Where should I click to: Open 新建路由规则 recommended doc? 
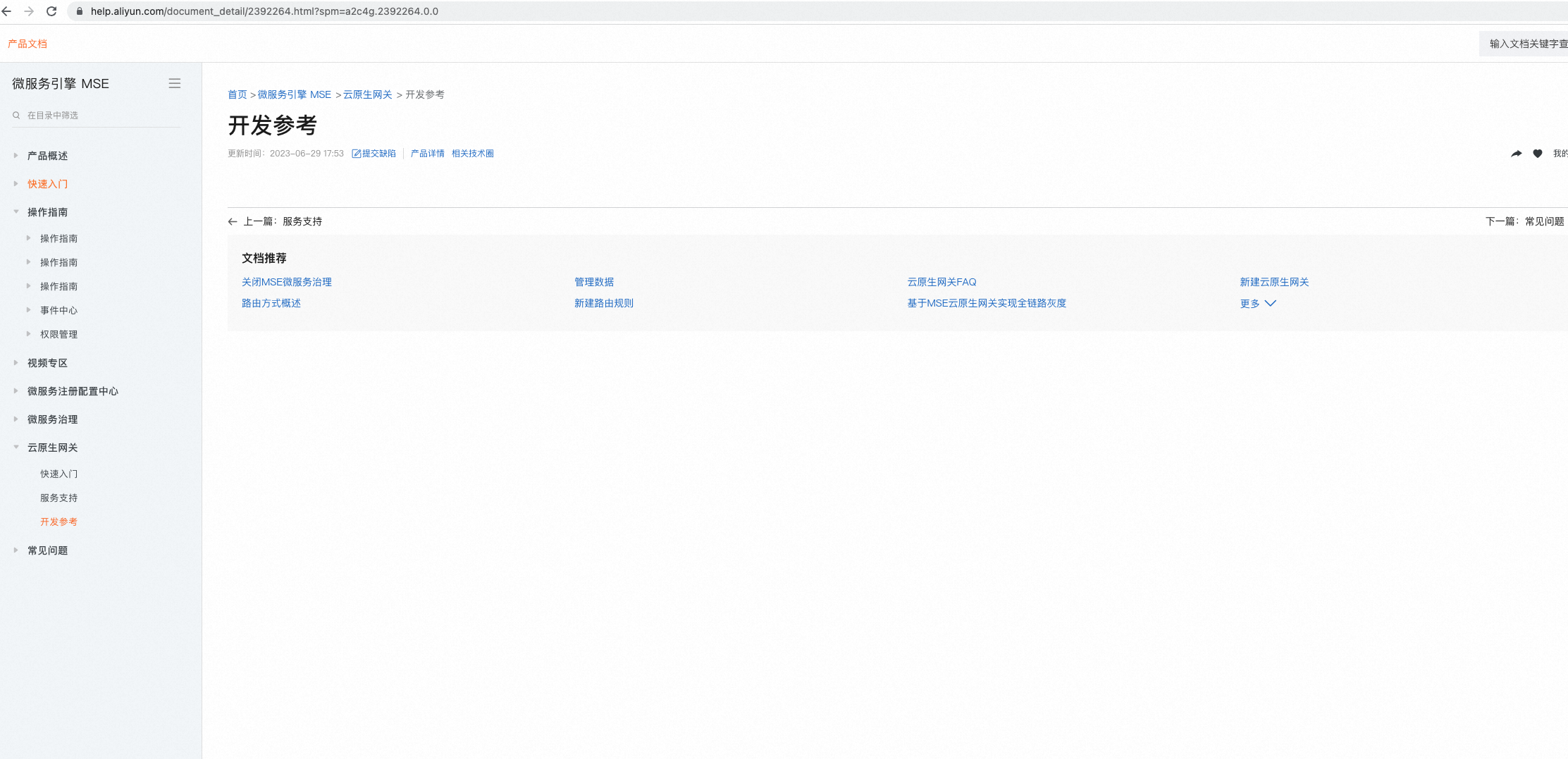click(x=604, y=303)
